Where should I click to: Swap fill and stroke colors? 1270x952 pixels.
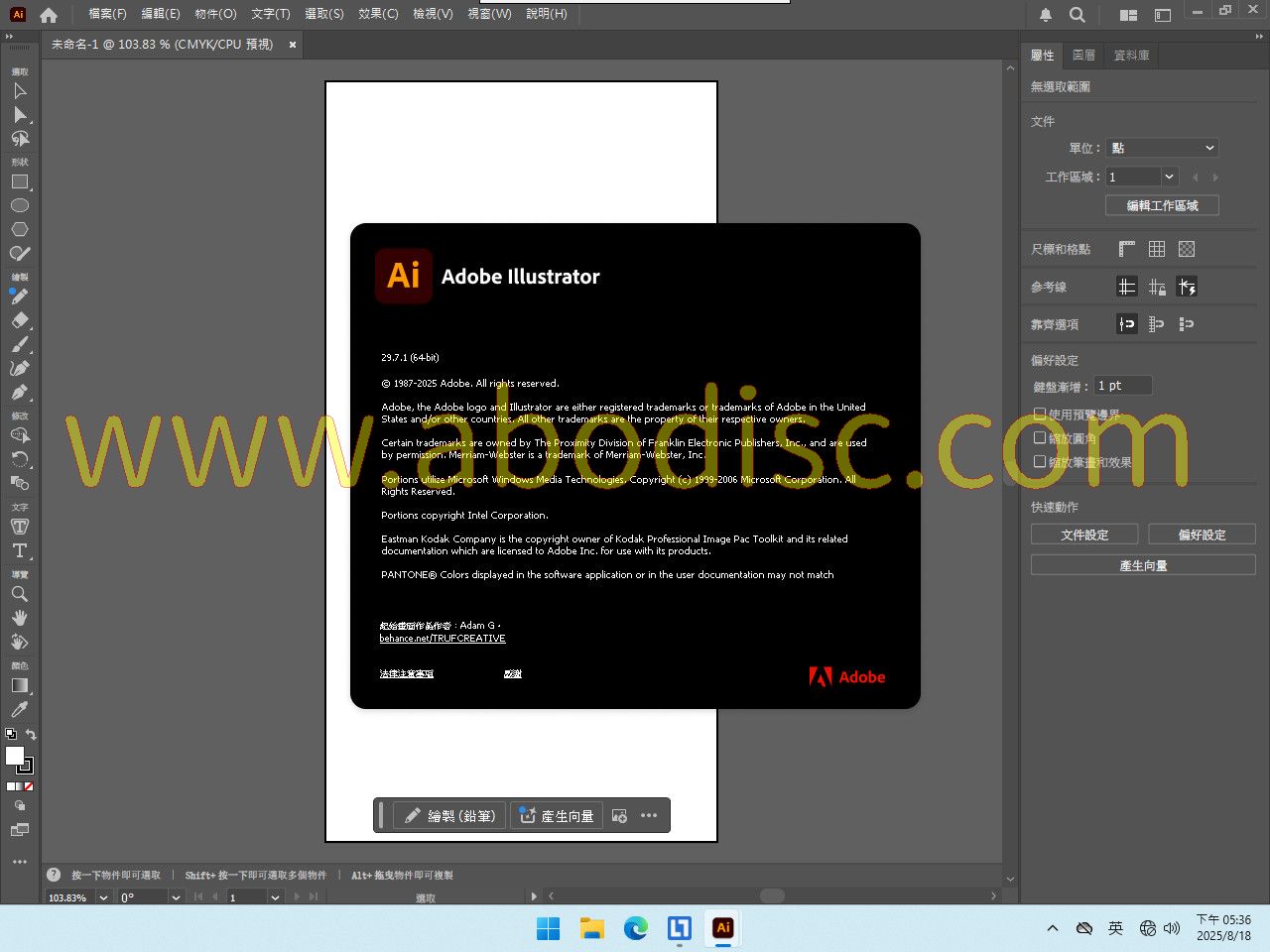[x=31, y=735]
